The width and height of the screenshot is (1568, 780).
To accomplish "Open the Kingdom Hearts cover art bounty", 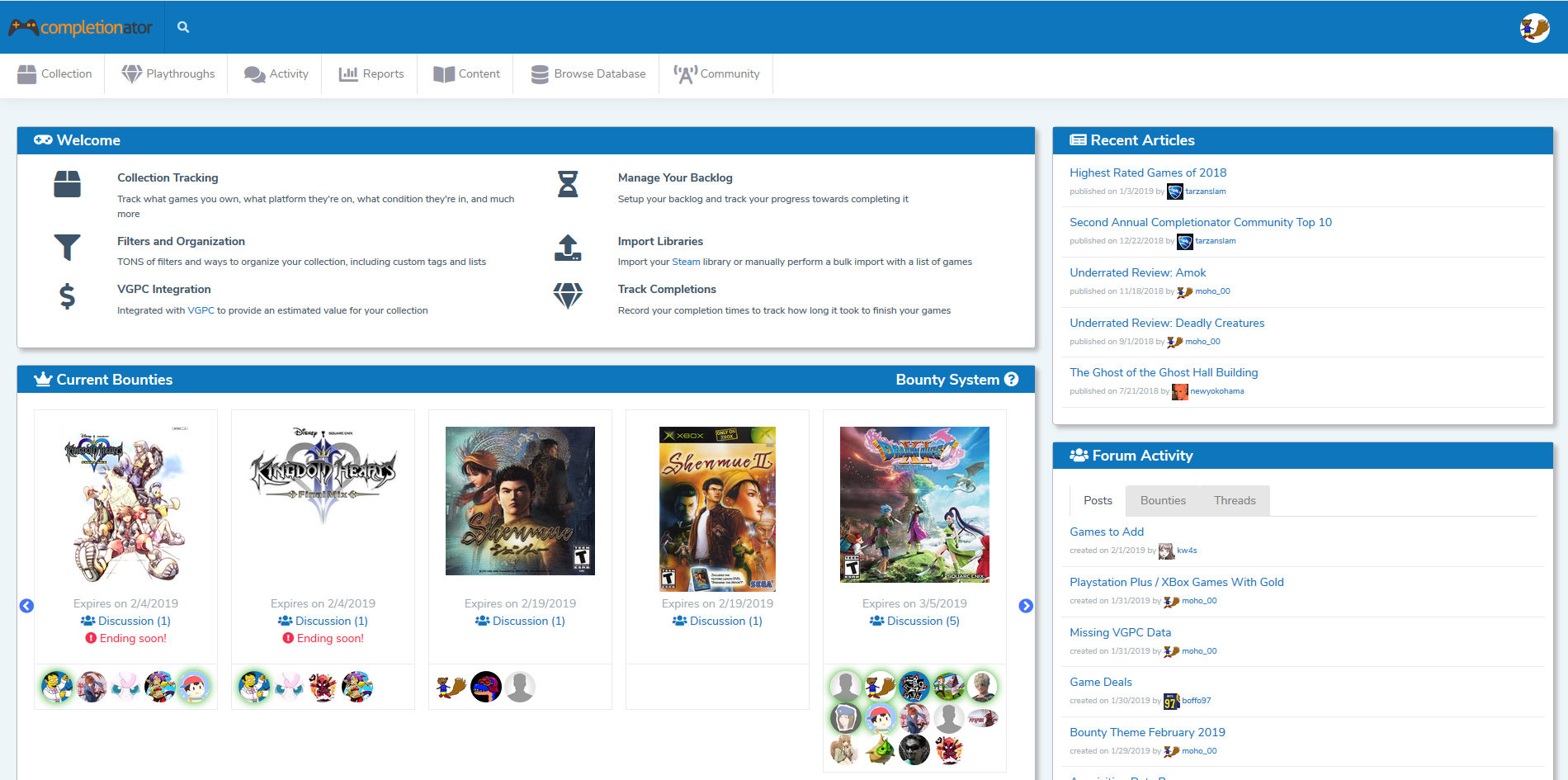I will click(x=125, y=505).
